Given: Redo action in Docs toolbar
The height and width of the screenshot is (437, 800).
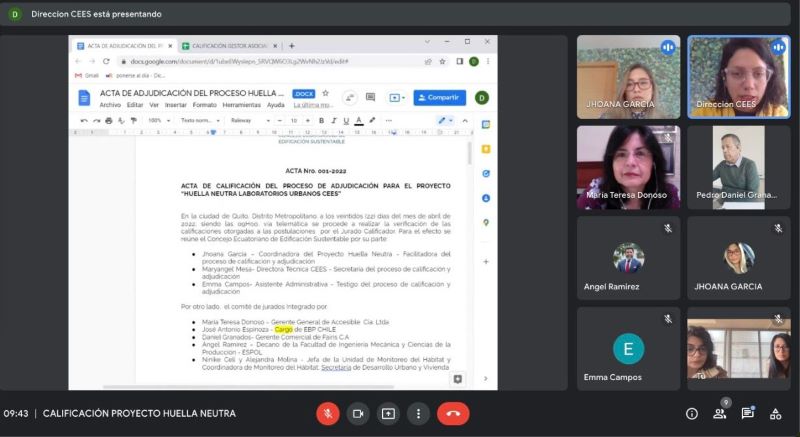Looking at the screenshot, I should tap(96, 121).
